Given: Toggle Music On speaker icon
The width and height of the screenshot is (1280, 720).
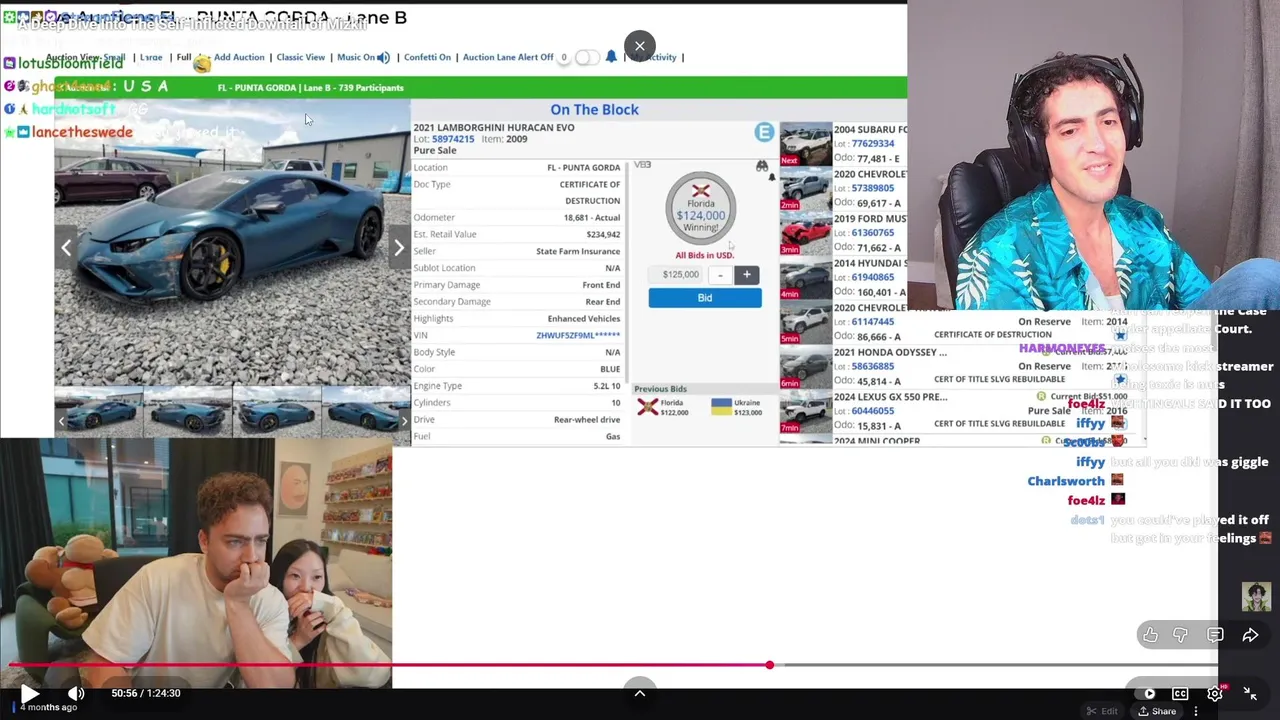Looking at the screenshot, I should tap(382, 57).
